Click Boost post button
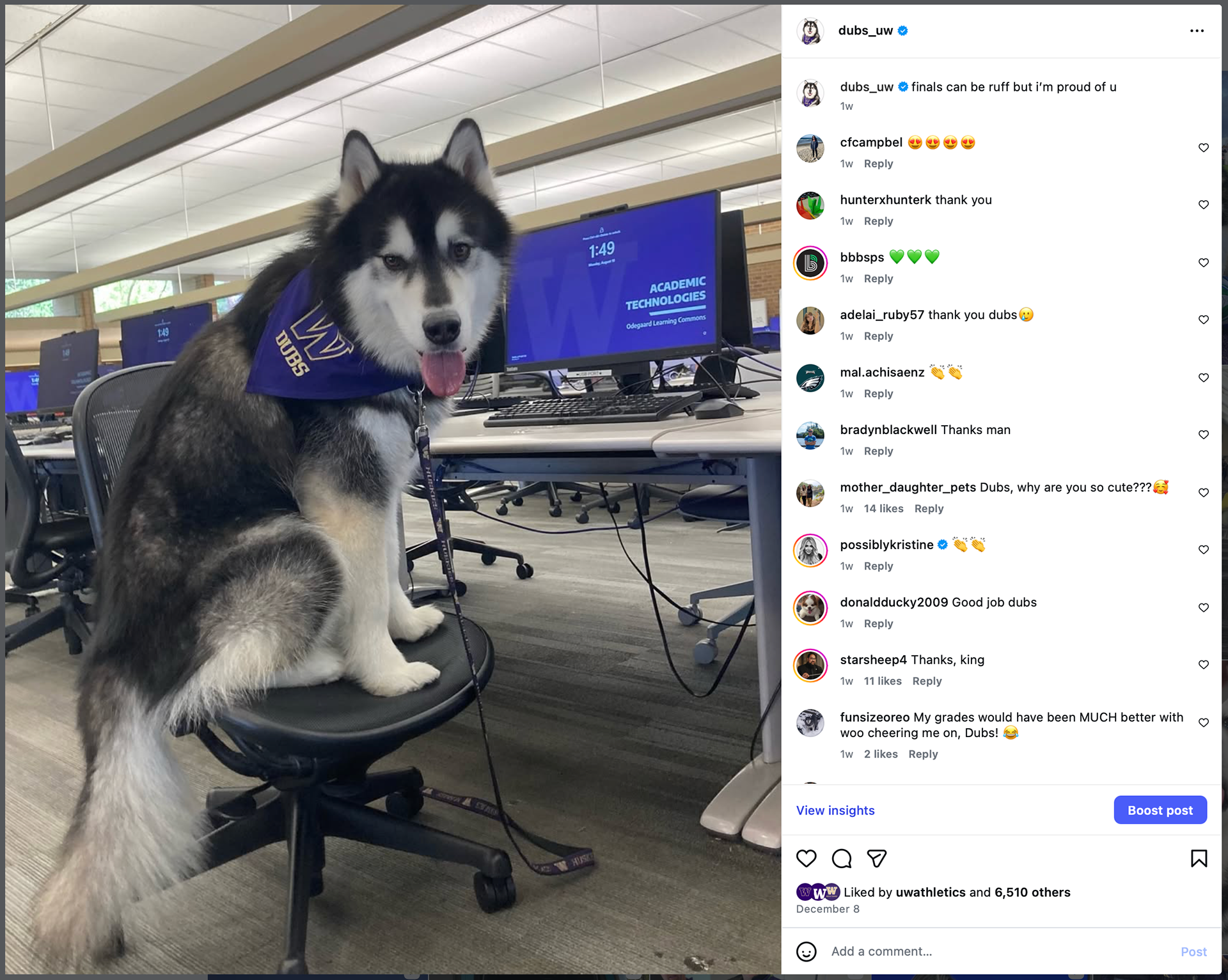Screen dimensions: 1228x980 [1160, 810]
